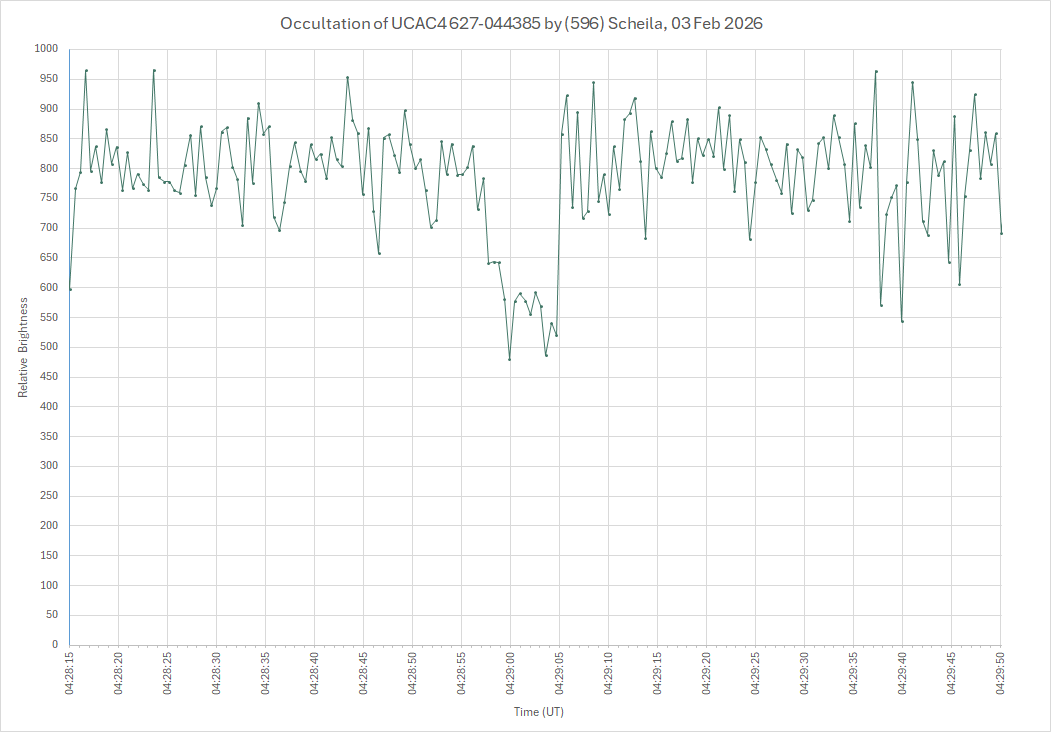Select the first data point at 04:28:15
This screenshot has width=1051, height=732.
(x=70, y=289)
